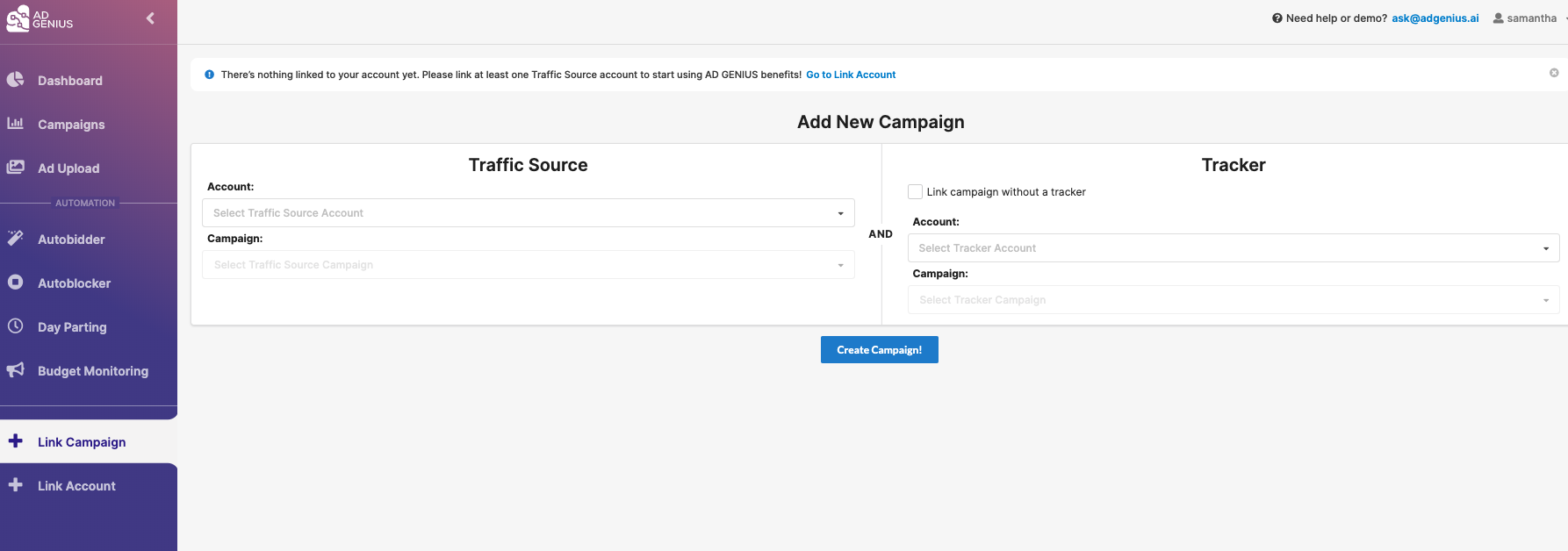The image size is (1568, 551).
Task: Click the Need help or demo? text
Action: coord(1336,18)
